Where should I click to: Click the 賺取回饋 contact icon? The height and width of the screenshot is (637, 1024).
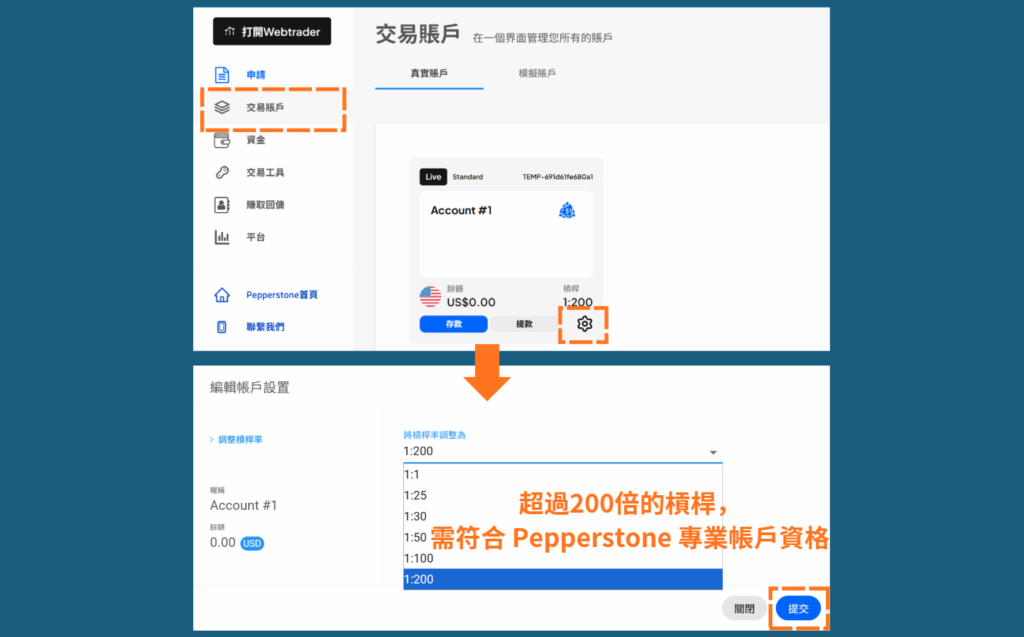pyautogui.click(x=222, y=205)
